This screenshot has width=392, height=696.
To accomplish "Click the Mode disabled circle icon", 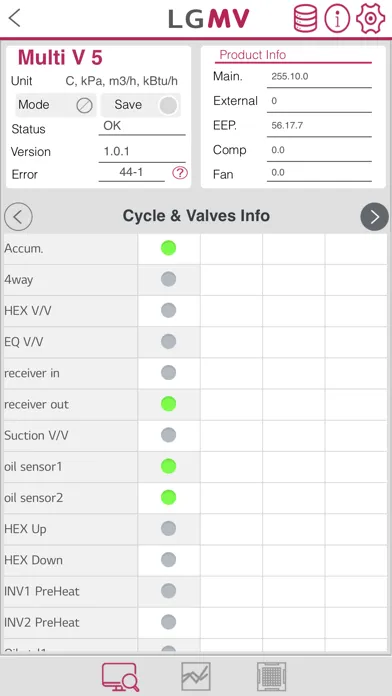I will (x=84, y=106).
